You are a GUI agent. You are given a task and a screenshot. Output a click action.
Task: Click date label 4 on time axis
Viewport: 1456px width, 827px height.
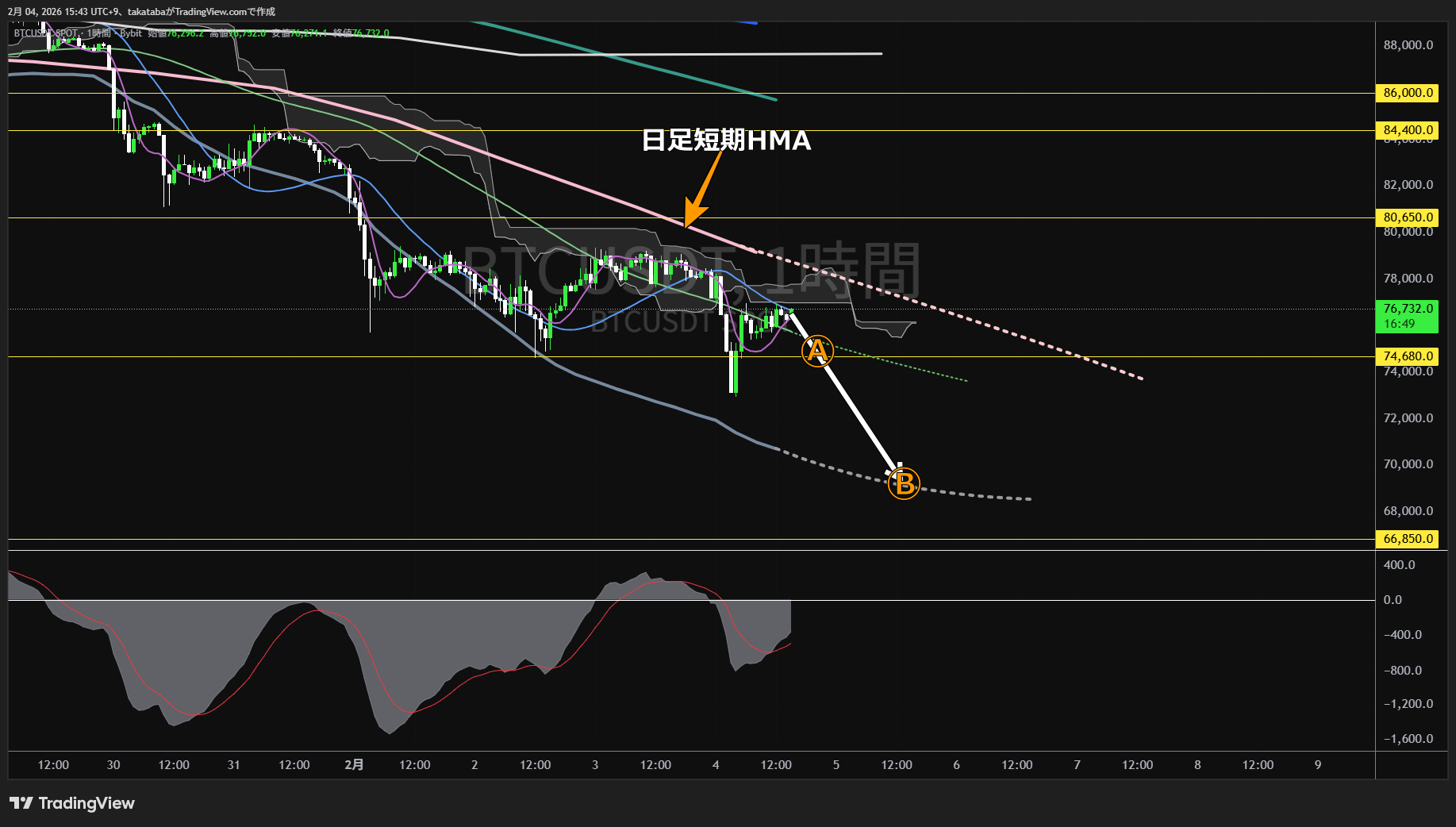click(716, 765)
